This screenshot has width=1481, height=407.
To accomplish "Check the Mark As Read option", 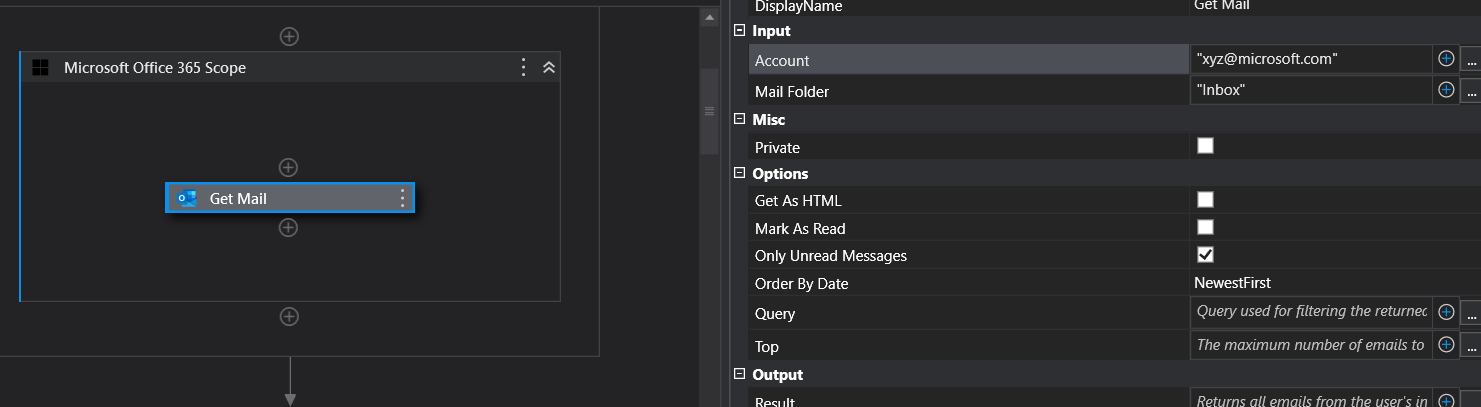I will click(x=1206, y=227).
